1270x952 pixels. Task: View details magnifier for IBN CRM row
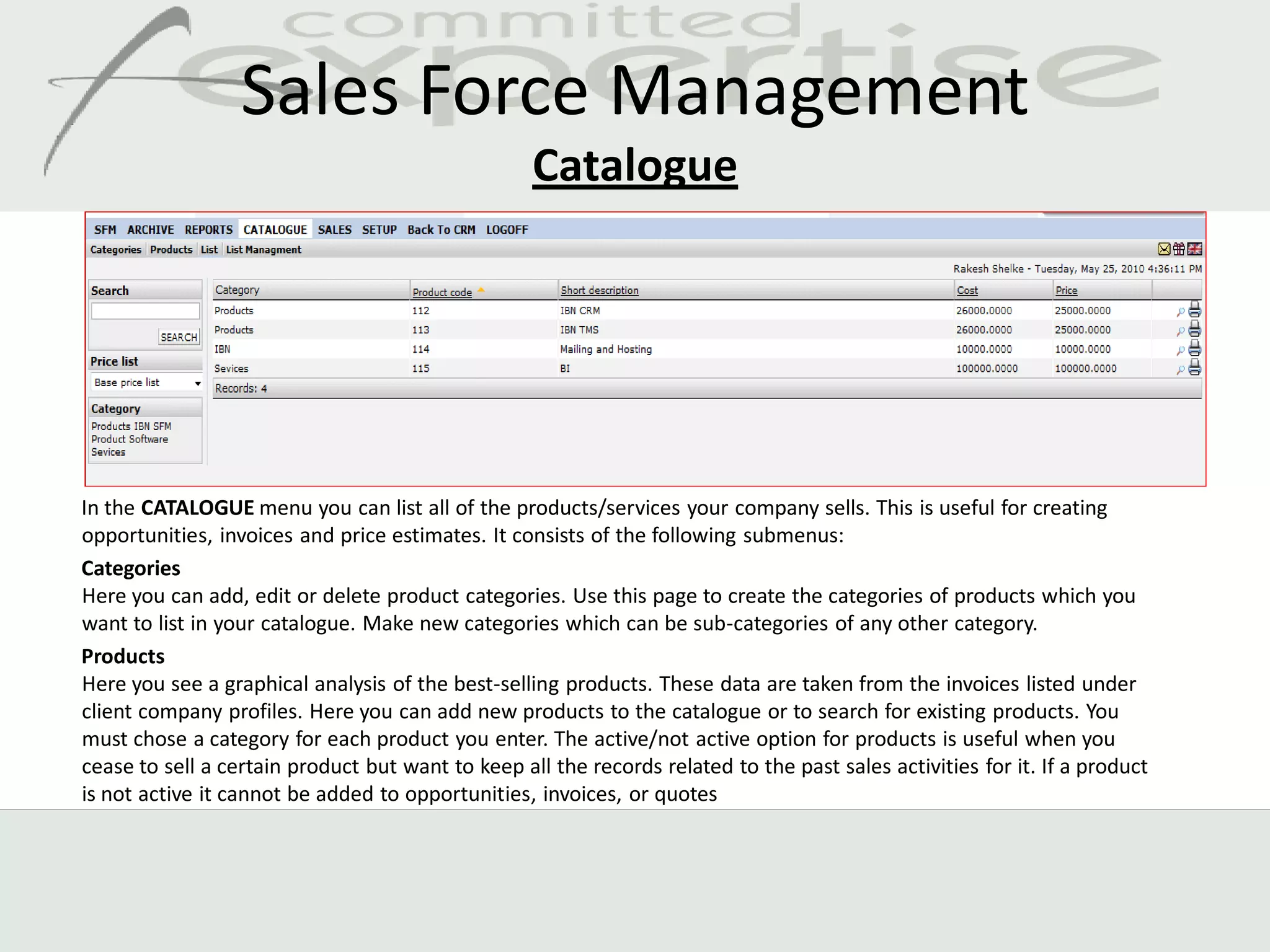(1181, 312)
